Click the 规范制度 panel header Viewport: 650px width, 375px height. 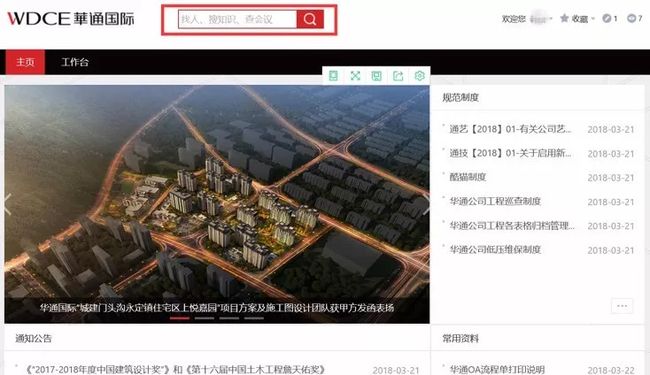click(x=461, y=98)
